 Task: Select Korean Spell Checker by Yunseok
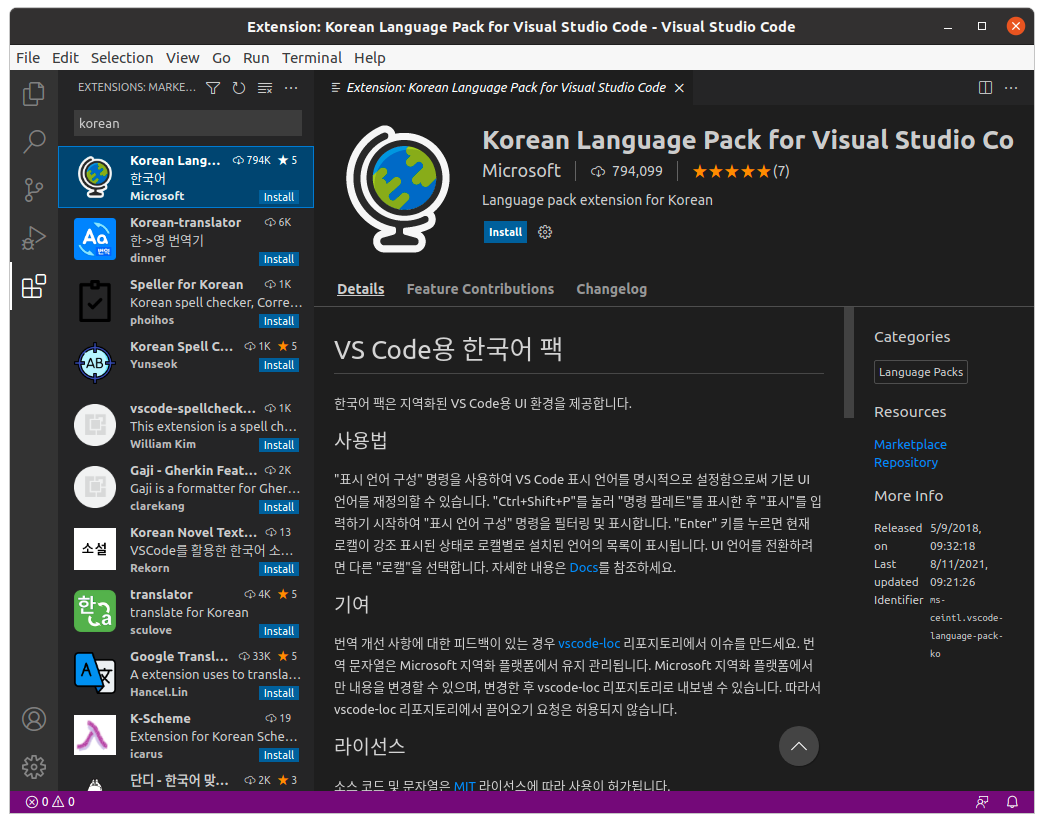coord(186,363)
